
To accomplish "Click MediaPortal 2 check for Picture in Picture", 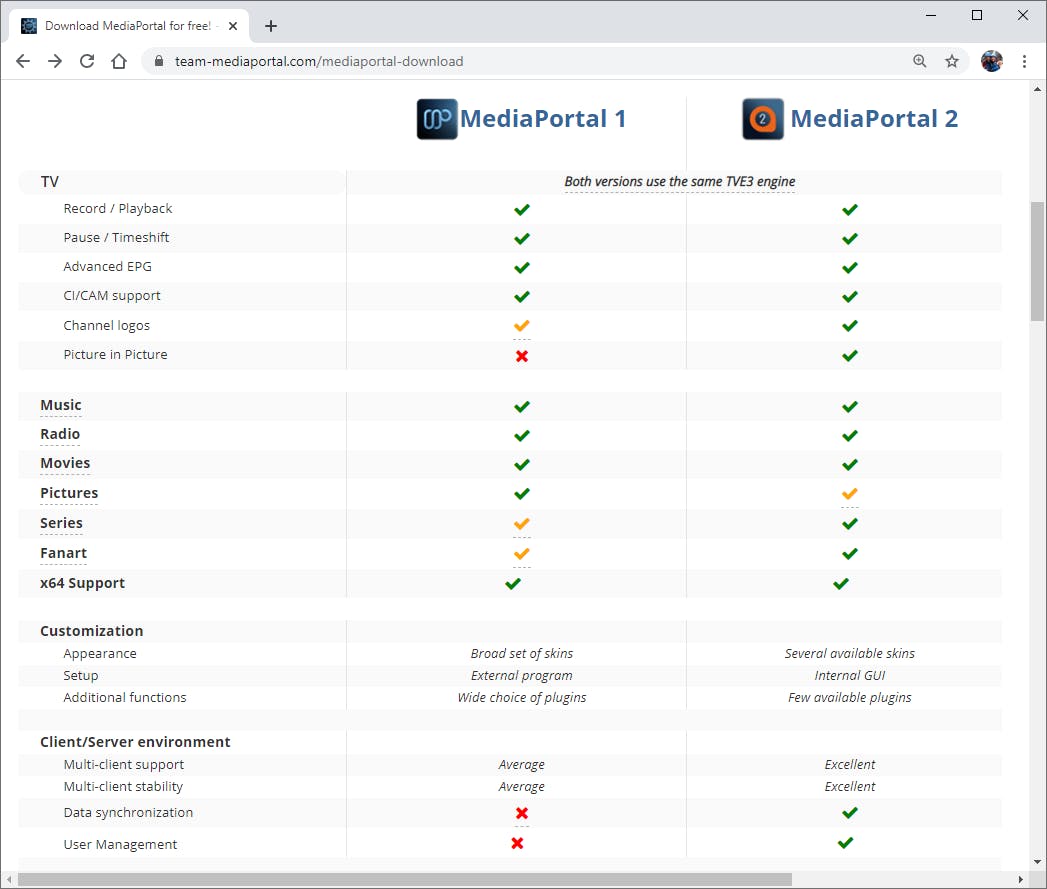I will (x=849, y=356).
